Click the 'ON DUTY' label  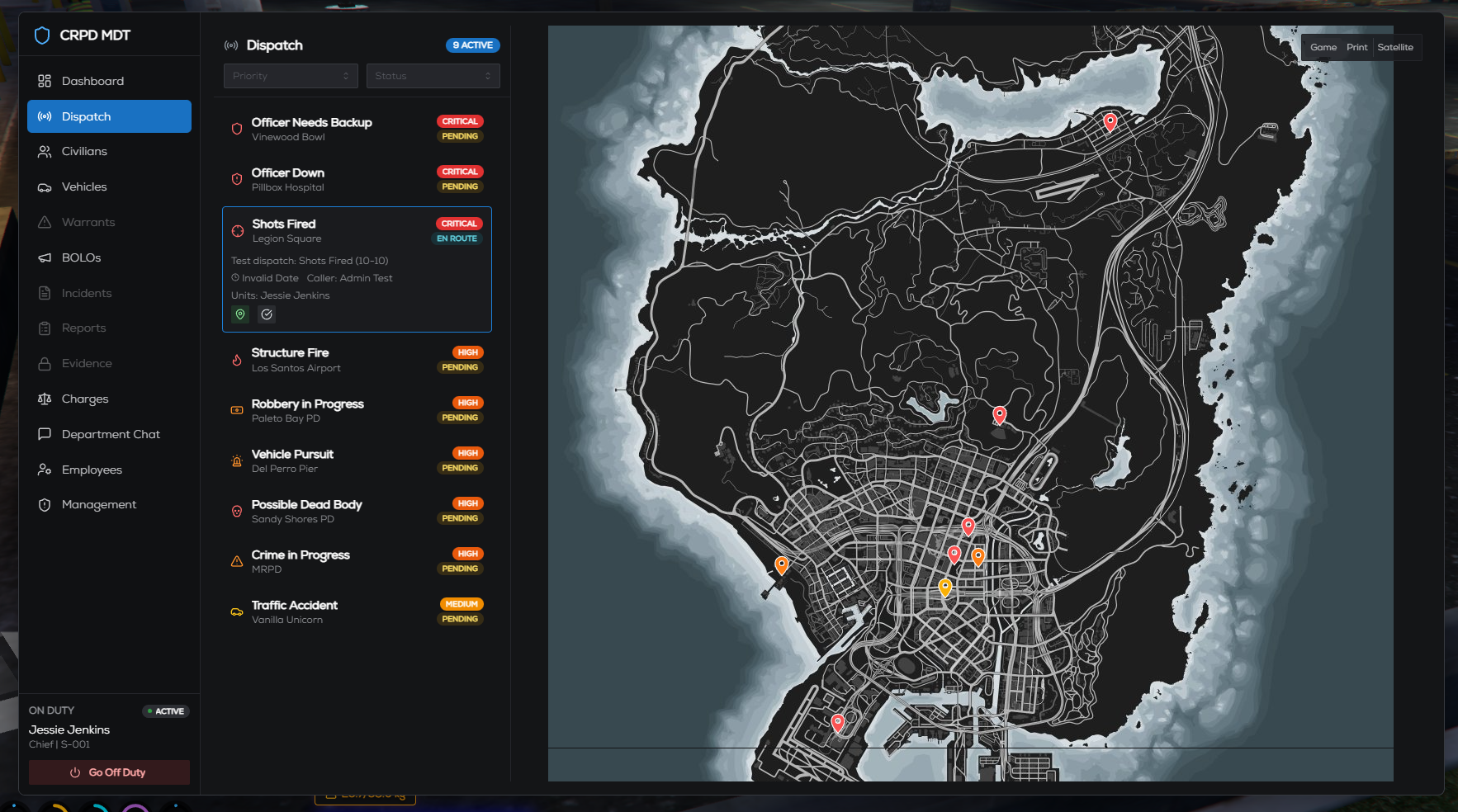pyautogui.click(x=51, y=710)
